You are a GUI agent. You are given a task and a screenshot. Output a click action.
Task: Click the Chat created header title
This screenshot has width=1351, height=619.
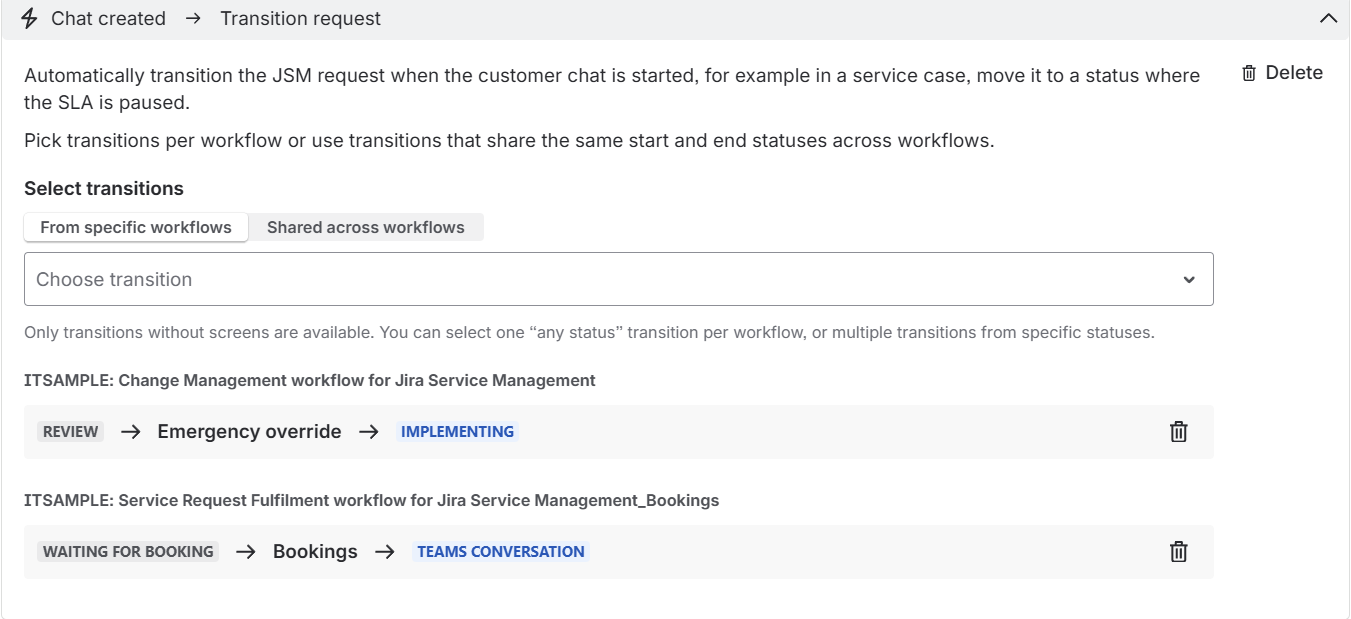pyautogui.click(x=108, y=19)
